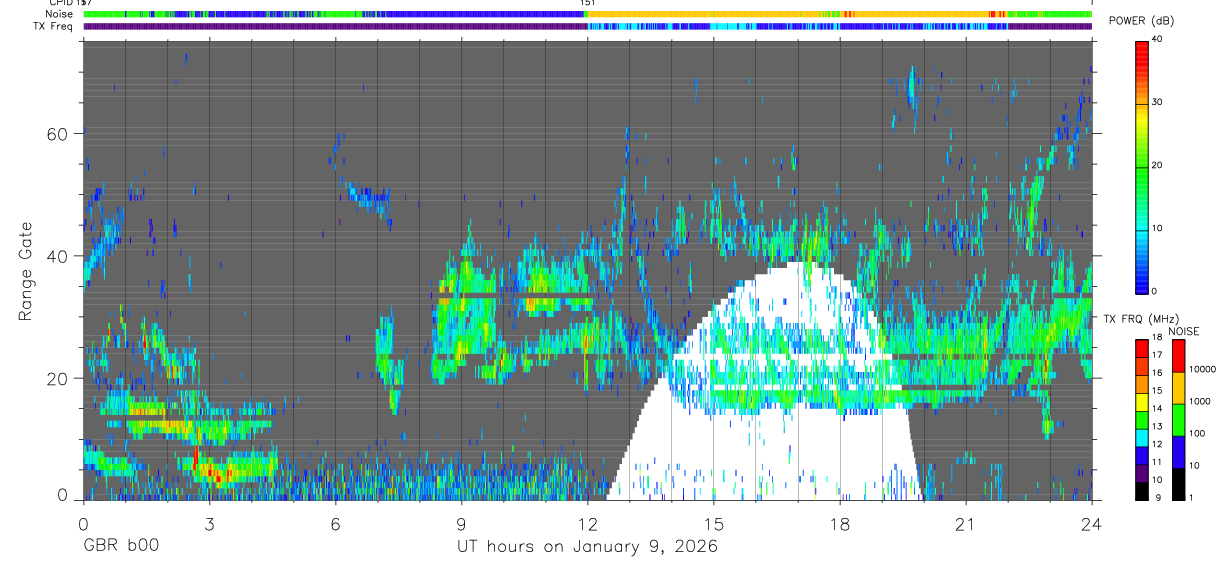This screenshot has width=1228, height=567.
Task: Click the '20' label on POWER colorbar
Action: point(1159,165)
